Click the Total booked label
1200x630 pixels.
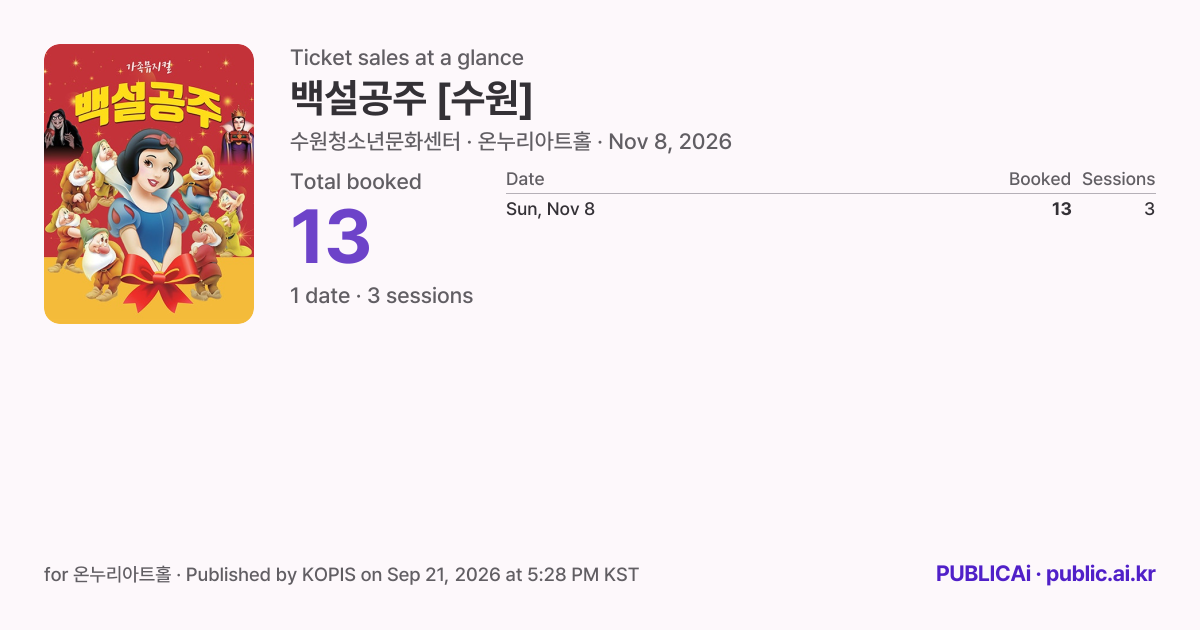click(356, 182)
